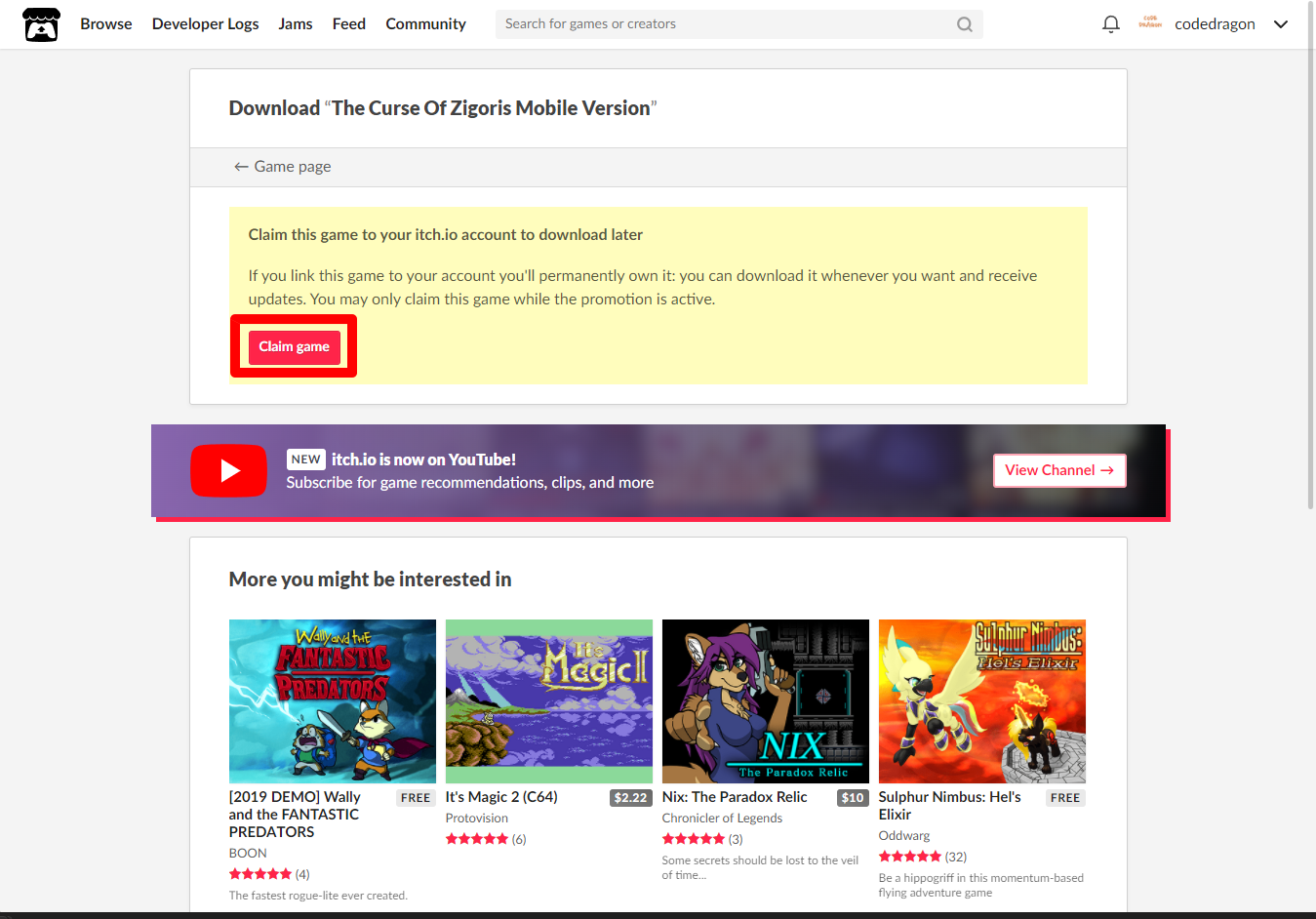This screenshot has height=919, width=1316.
Task: Visit the Oddwarg creator page
Action: [904, 836]
